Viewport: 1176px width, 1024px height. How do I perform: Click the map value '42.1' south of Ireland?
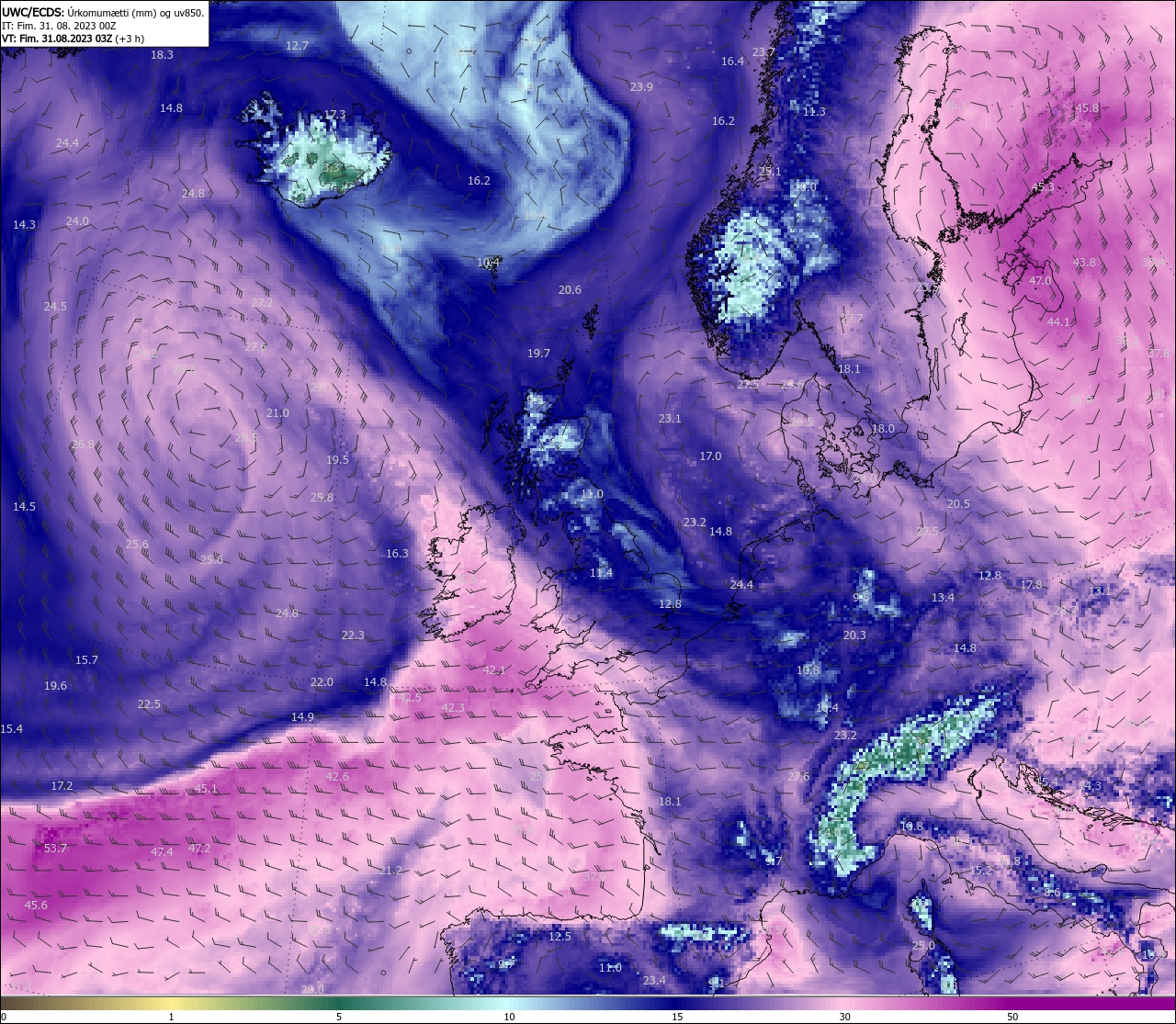(x=494, y=670)
